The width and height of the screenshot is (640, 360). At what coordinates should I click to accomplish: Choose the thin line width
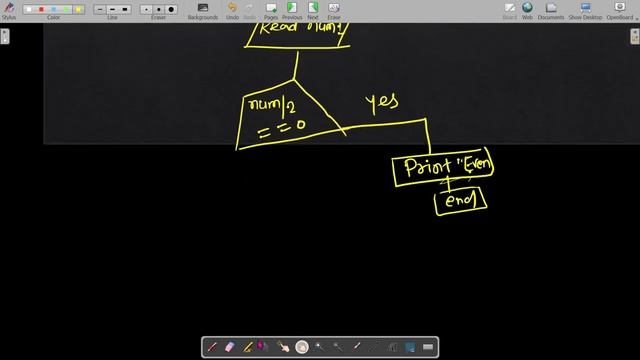click(100, 9)
